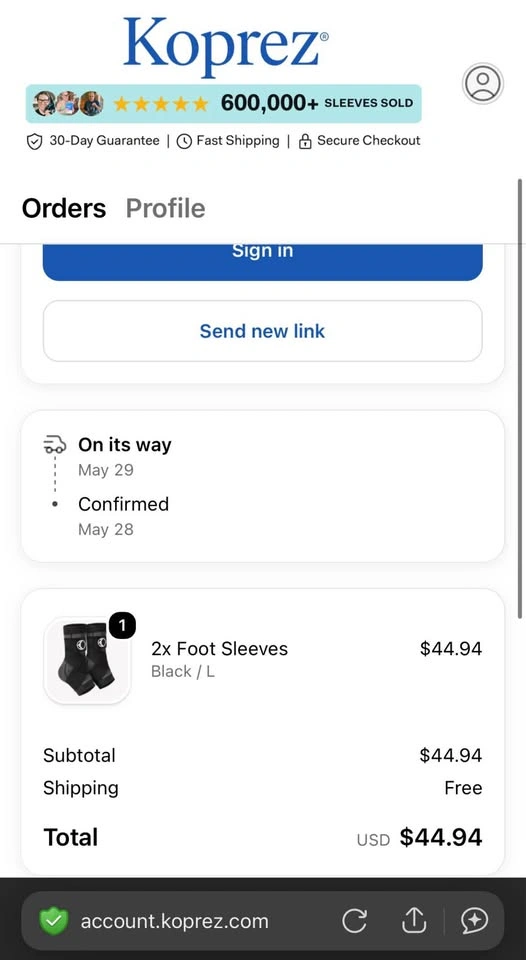
Task: Tap the Fast Shipping clock icon
Action: click(x=184, y=141)
